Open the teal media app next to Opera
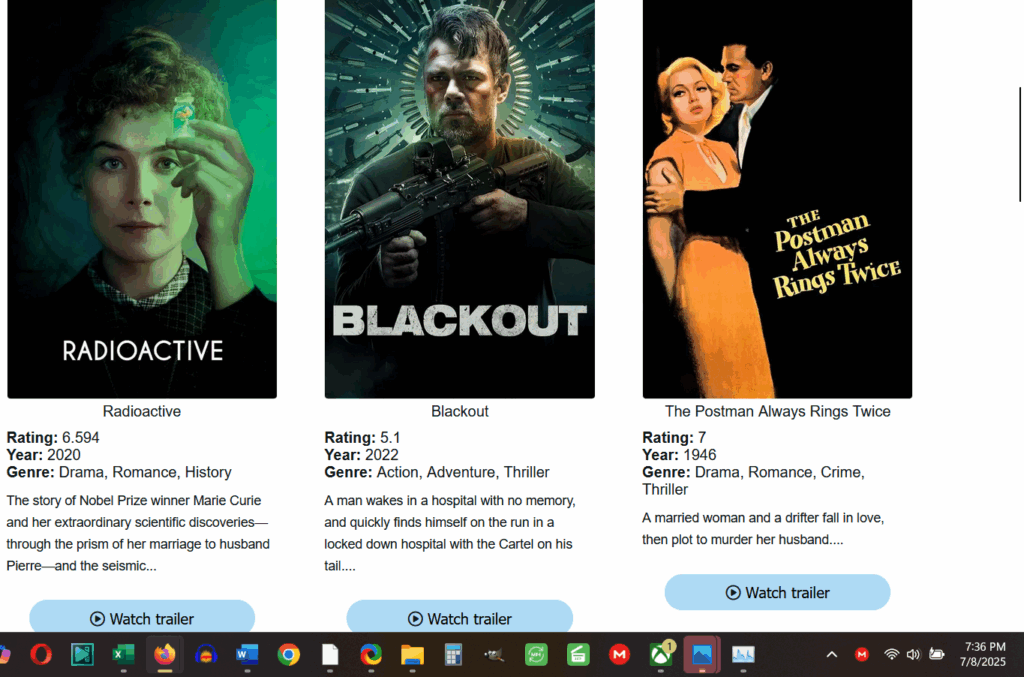This screenshot has height=677, width=1024. point(82,653)
